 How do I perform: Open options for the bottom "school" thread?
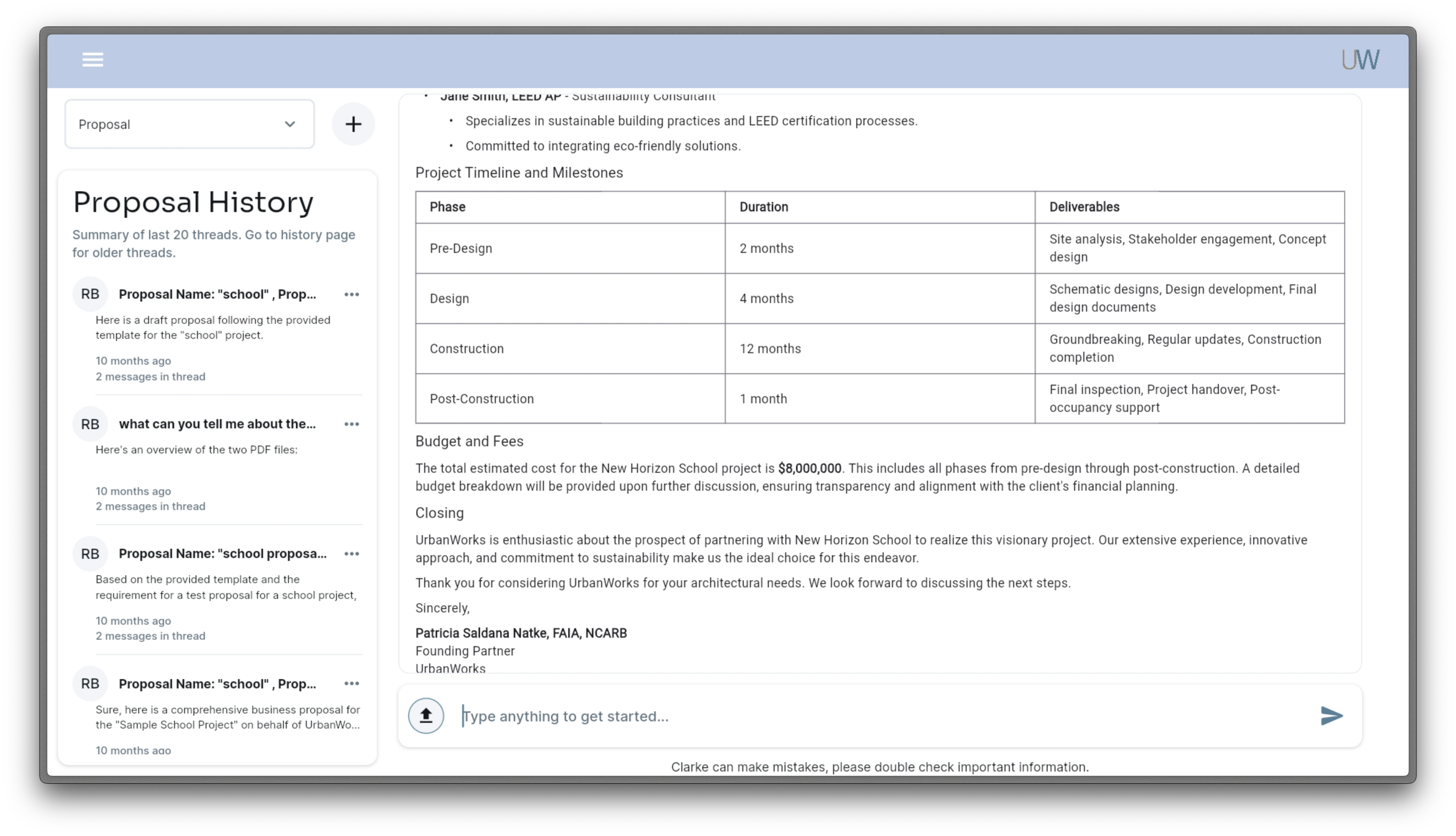click(352, 683)
